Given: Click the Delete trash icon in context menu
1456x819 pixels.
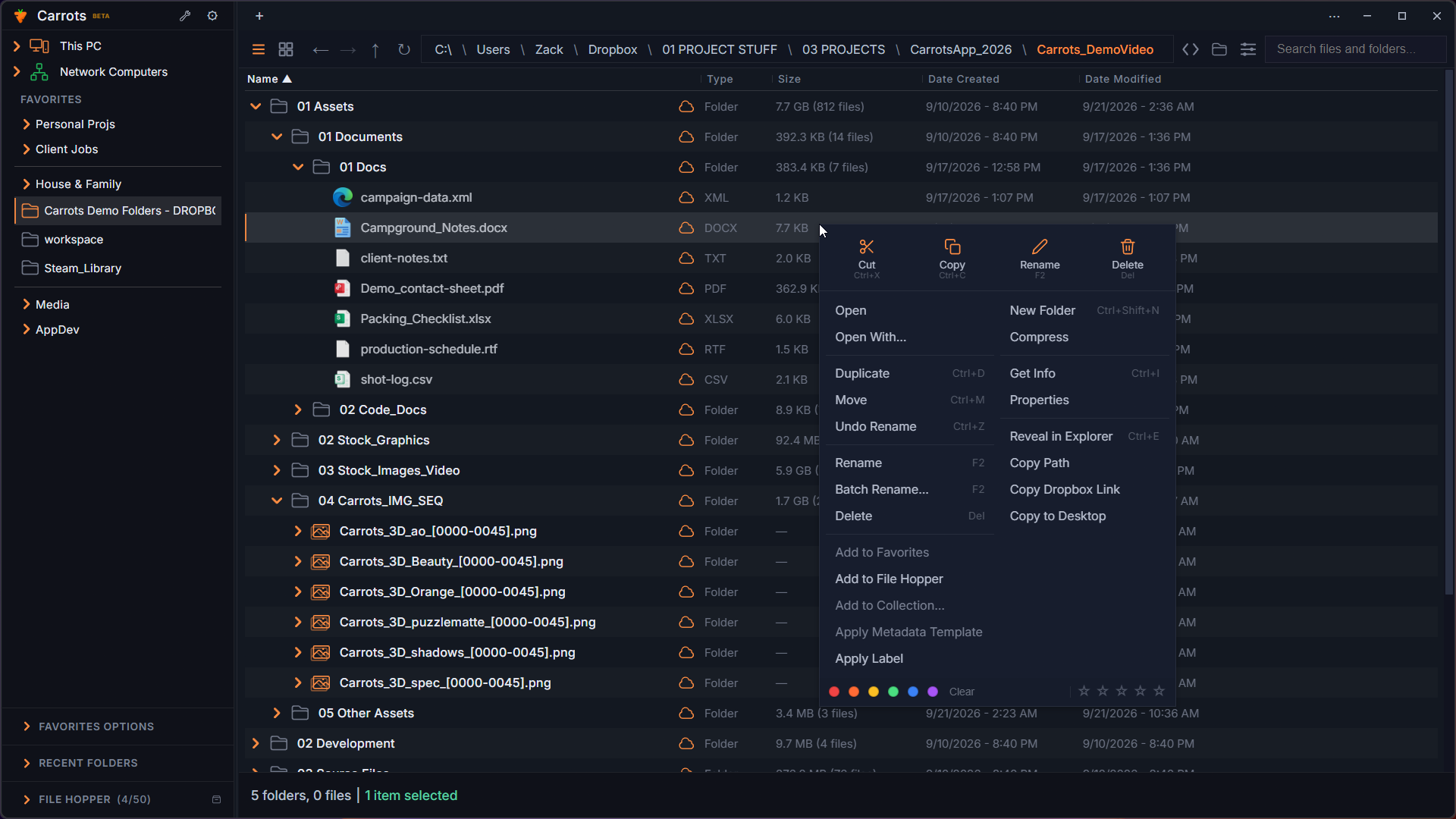Looking at the screenshot, I should click(x=1128, y=246).
